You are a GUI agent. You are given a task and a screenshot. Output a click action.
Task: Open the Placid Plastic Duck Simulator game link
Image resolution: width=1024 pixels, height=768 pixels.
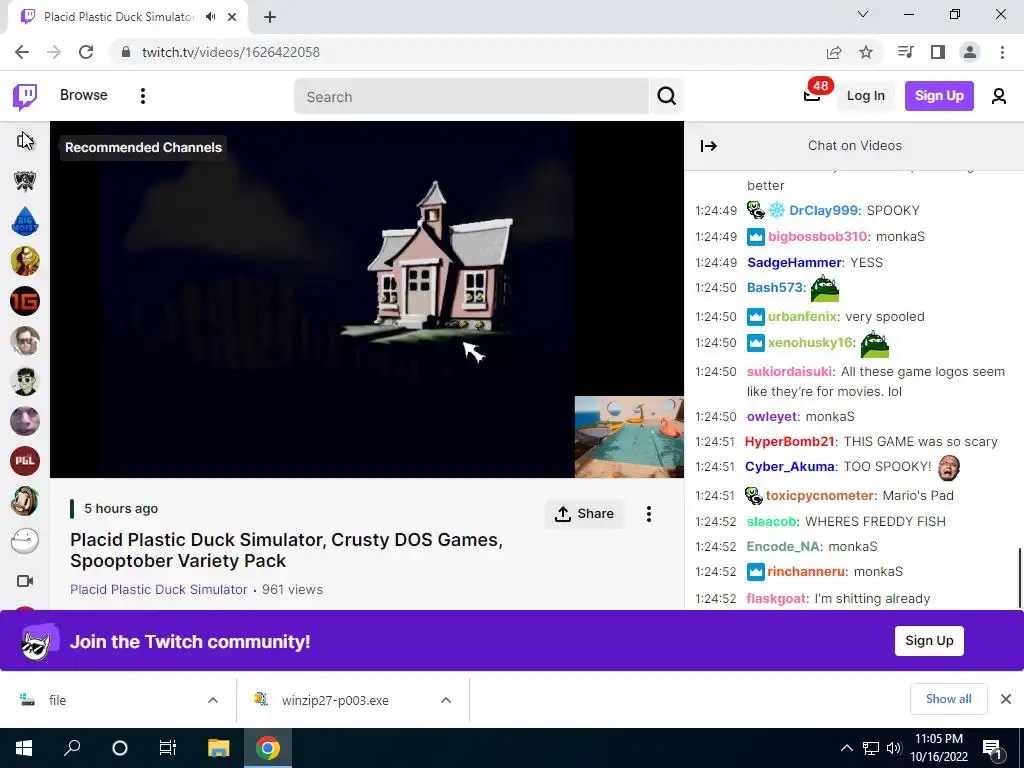point(159,589)
